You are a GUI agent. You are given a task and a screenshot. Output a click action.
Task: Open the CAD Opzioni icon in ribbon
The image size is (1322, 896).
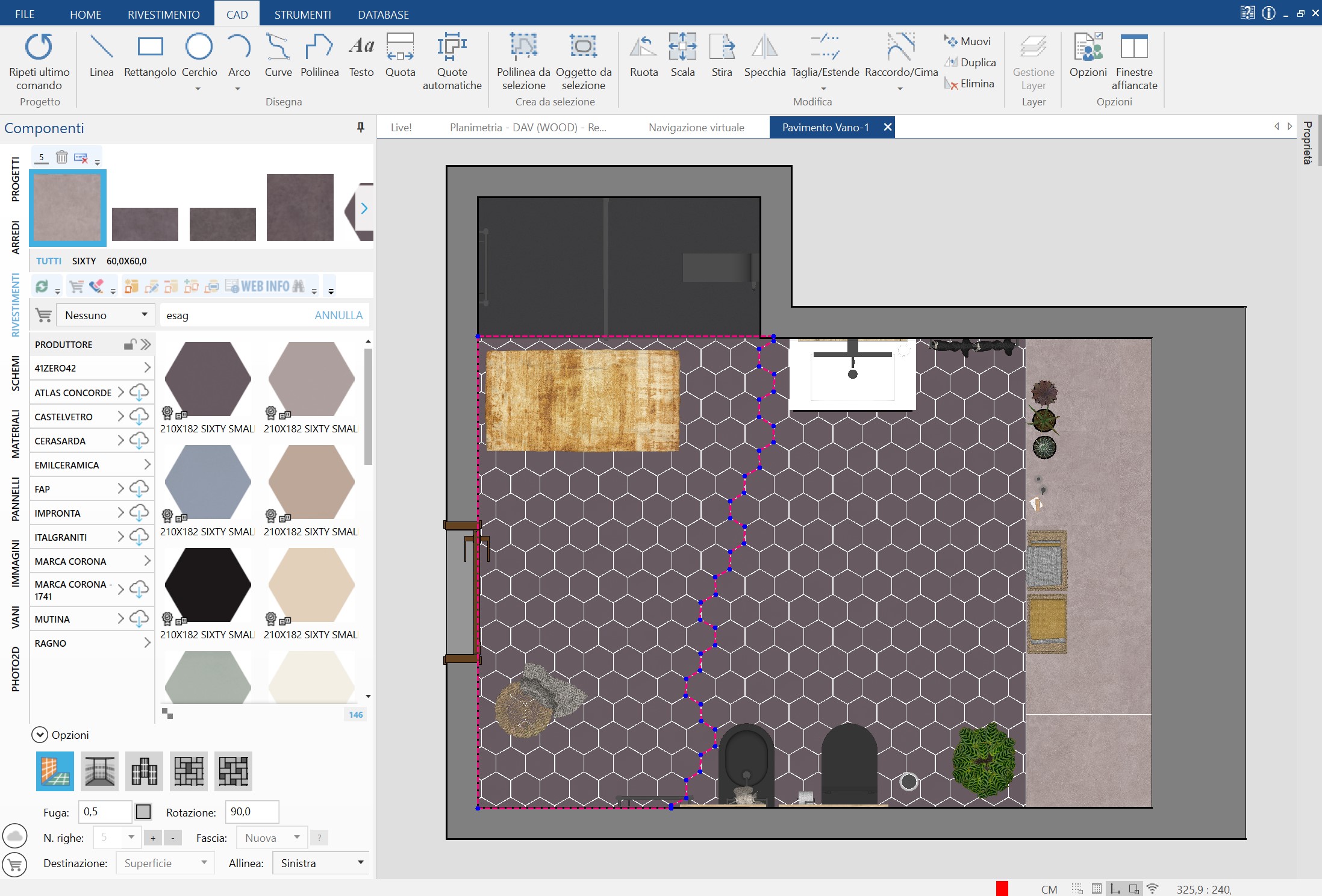1088,56
